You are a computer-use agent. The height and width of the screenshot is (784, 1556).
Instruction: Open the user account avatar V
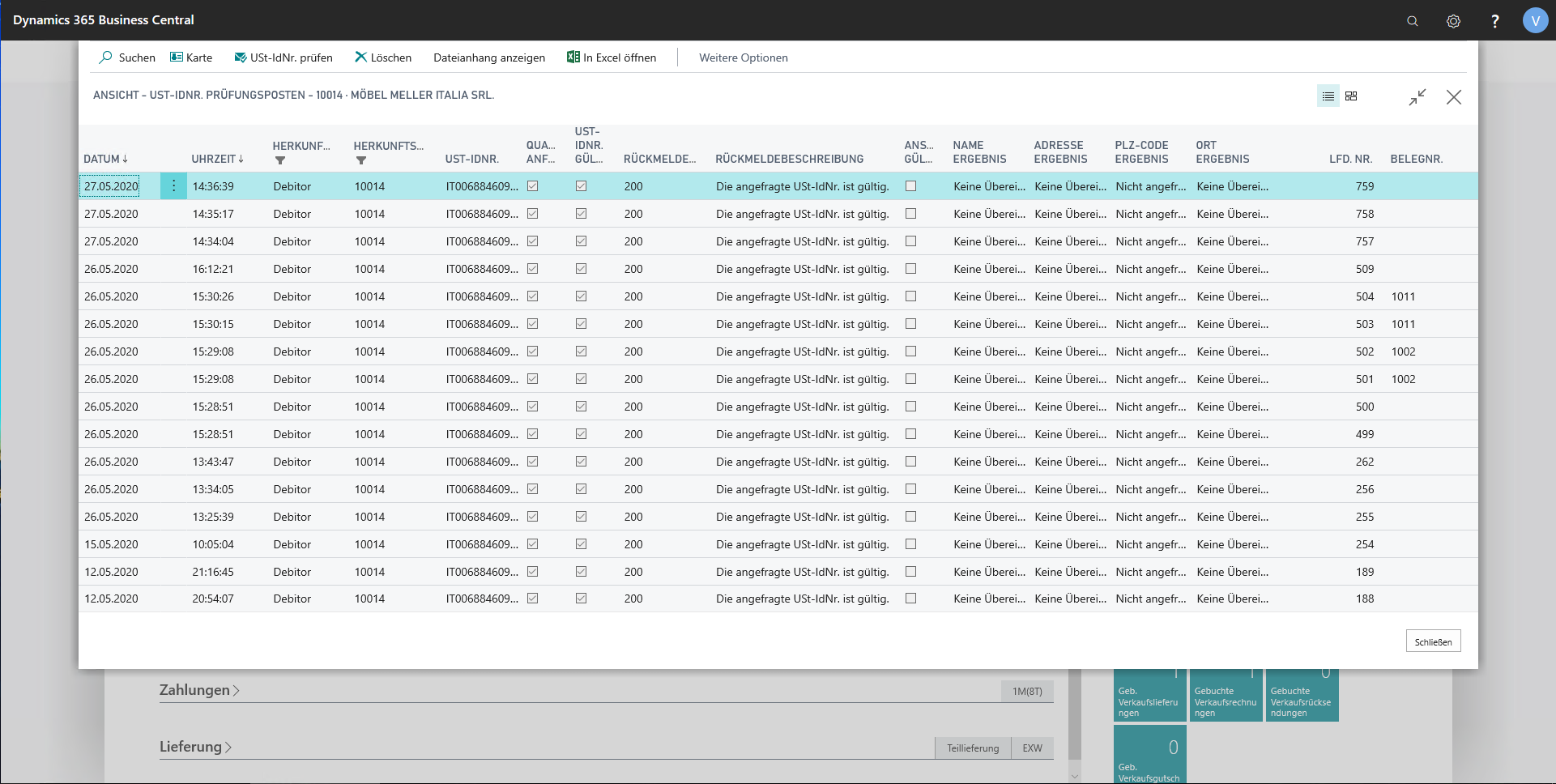(x=1535, y=20)
